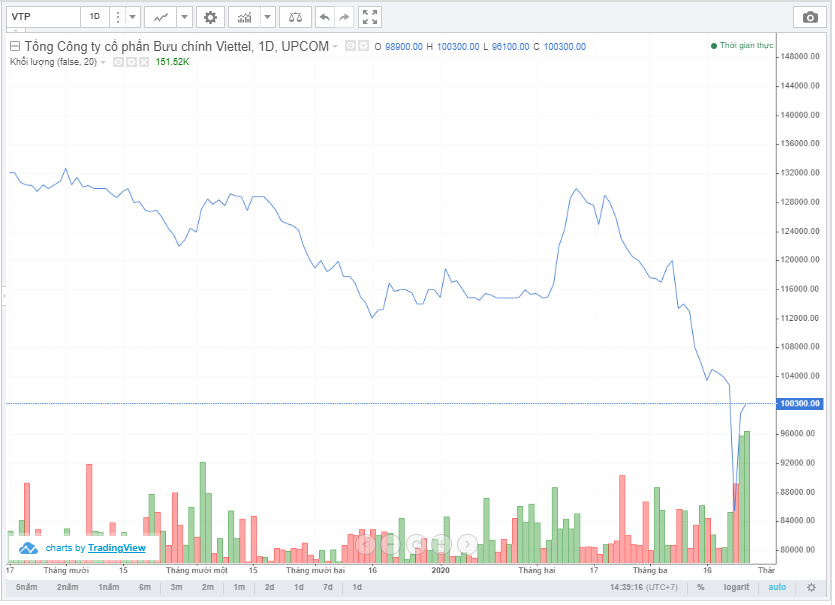Viewport: 835px width, 605px height.
Task: Toggle auto scale mode
Action: tap(777, 587)
